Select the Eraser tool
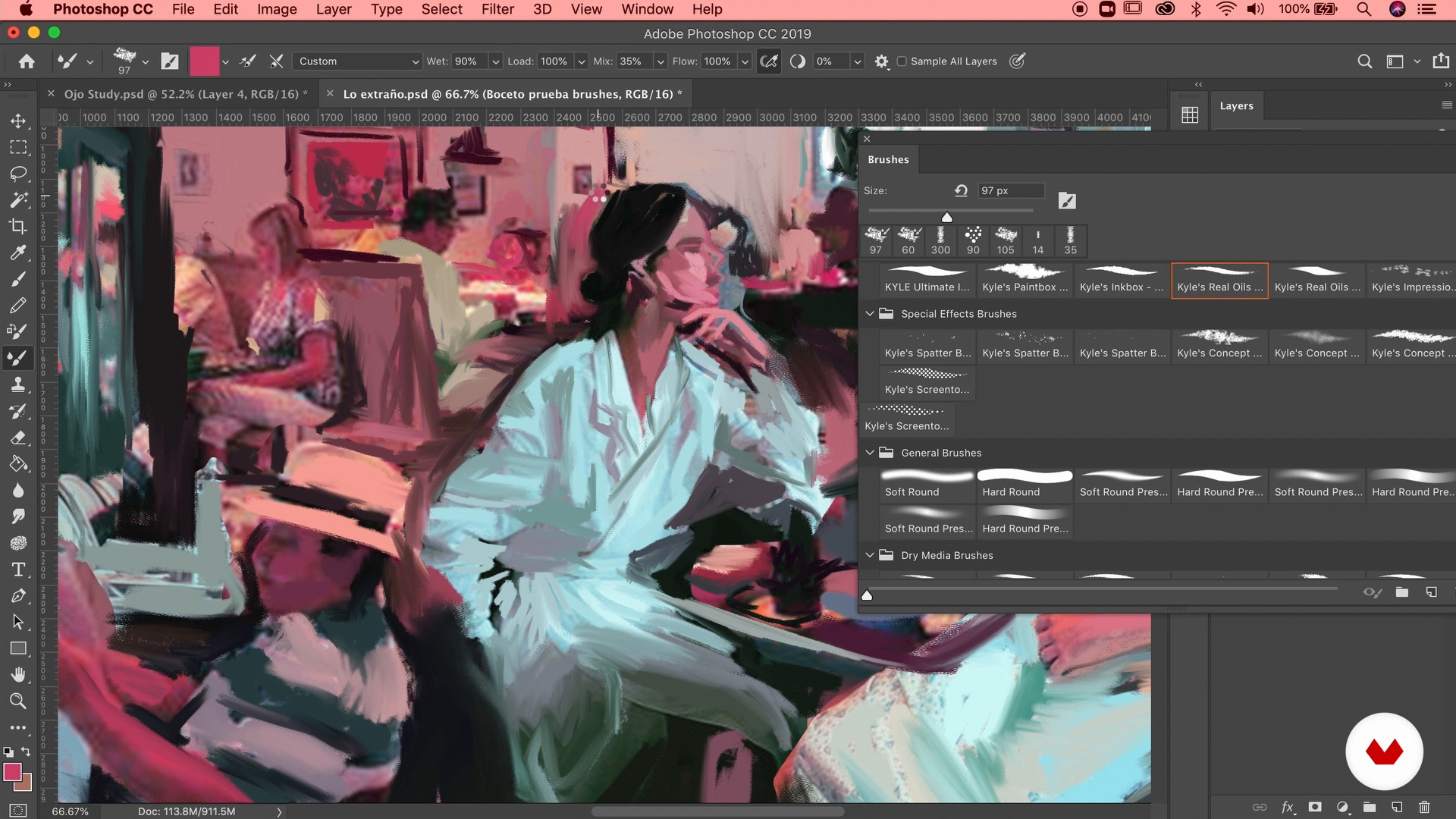The width and height of the screenshot is (1456, 819). [18, 438]
